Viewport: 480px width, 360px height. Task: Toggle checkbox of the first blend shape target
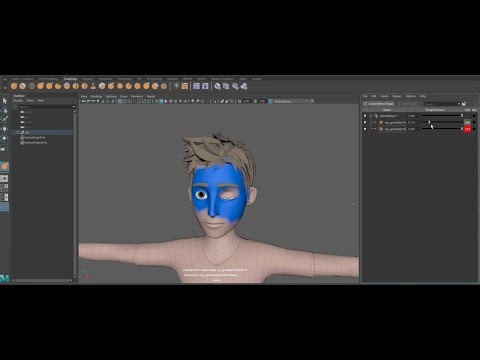pyautogui.click(x=365, y=122)
